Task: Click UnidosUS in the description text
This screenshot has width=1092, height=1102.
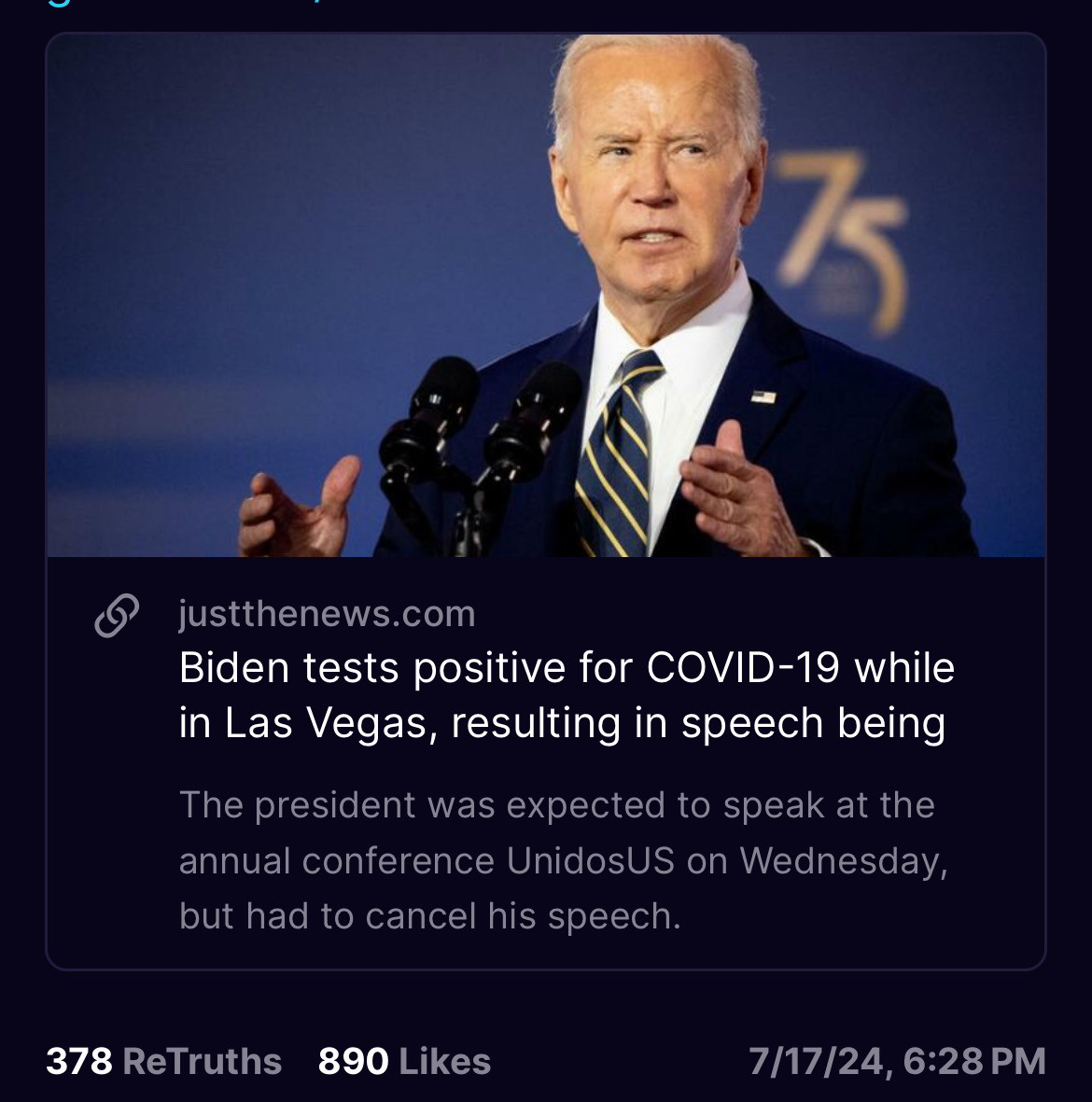Action: [x=591, y=860]
